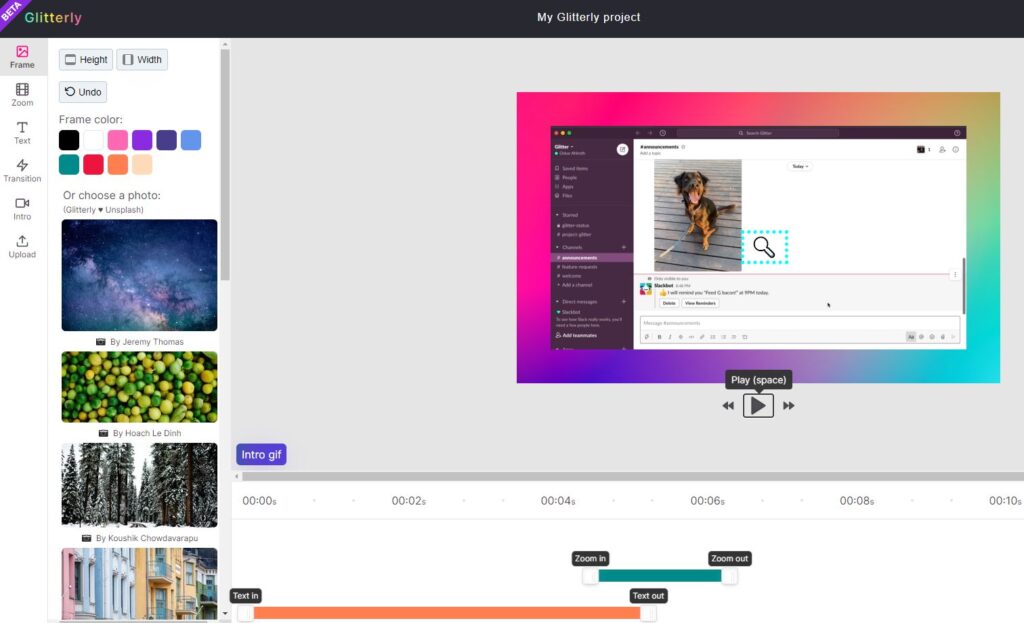Choose the galaxy photo by Jeremy Thomas
Screen dimensions: 1024x623
pyautogui.click(x=139, y=275)
